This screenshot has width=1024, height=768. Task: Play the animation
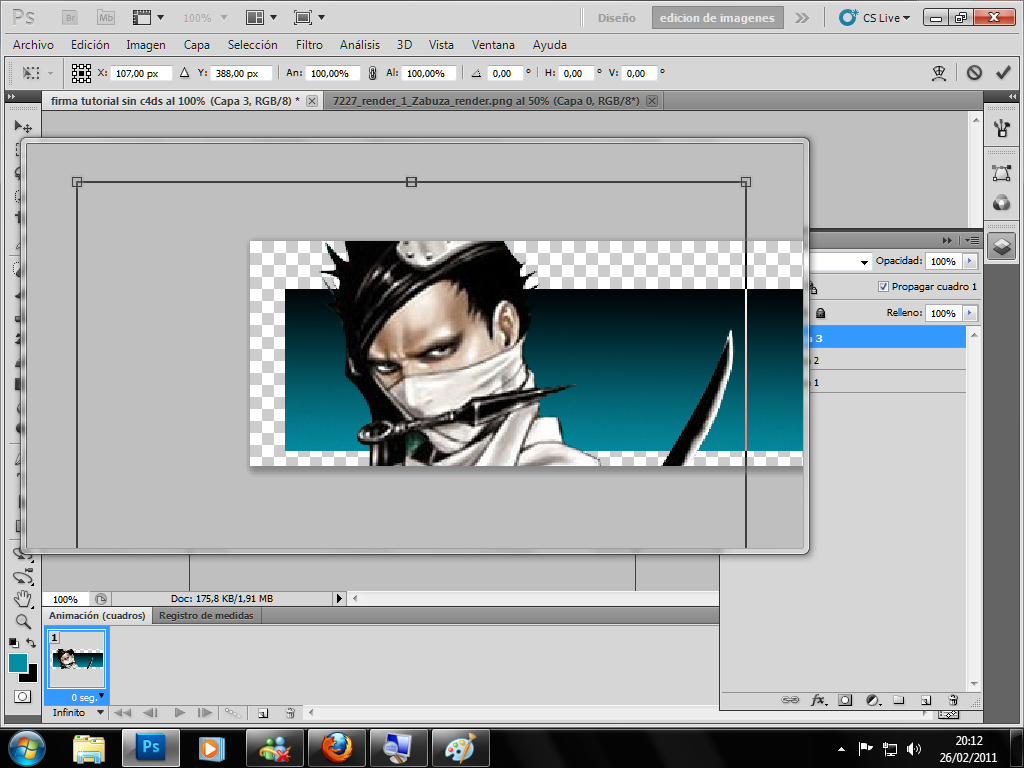[180, 713]
